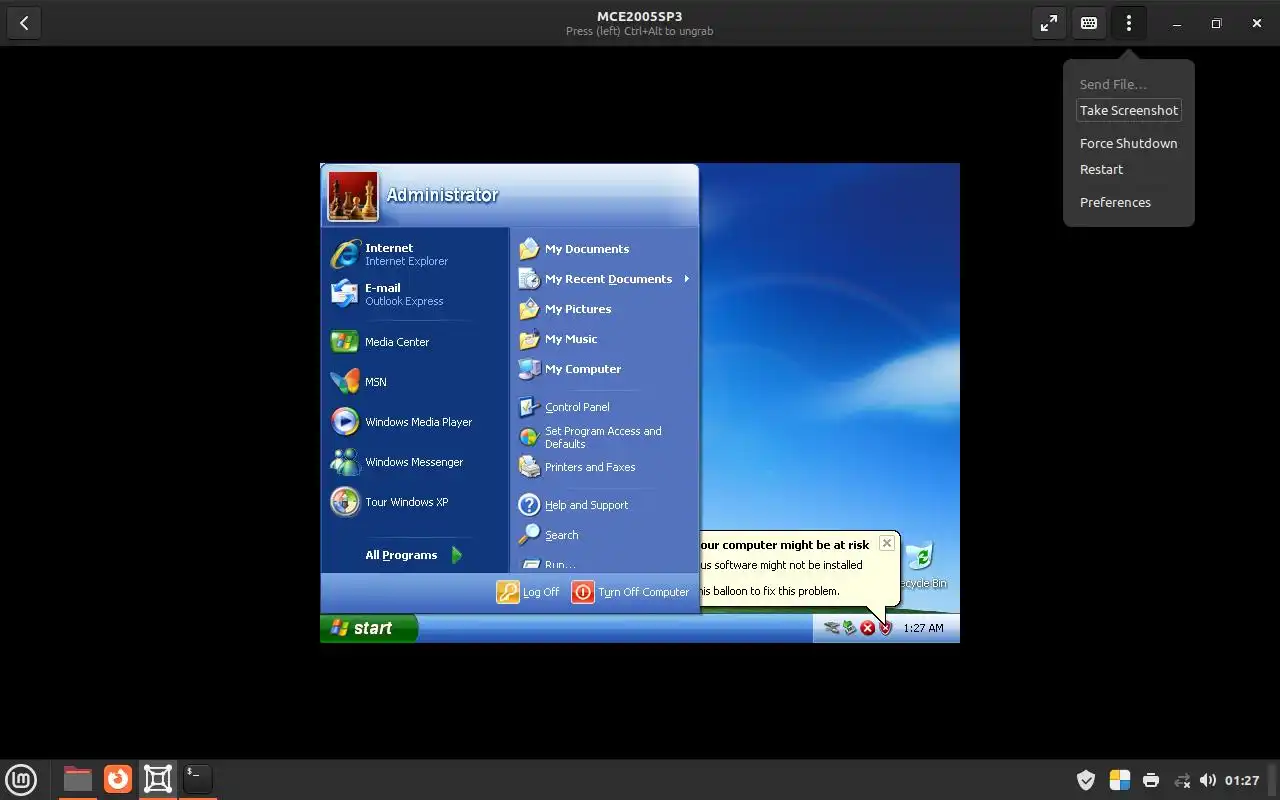Screen dimensions: 1280x800
Task: Click the Windows XP start button
Action: click(369, 628)
